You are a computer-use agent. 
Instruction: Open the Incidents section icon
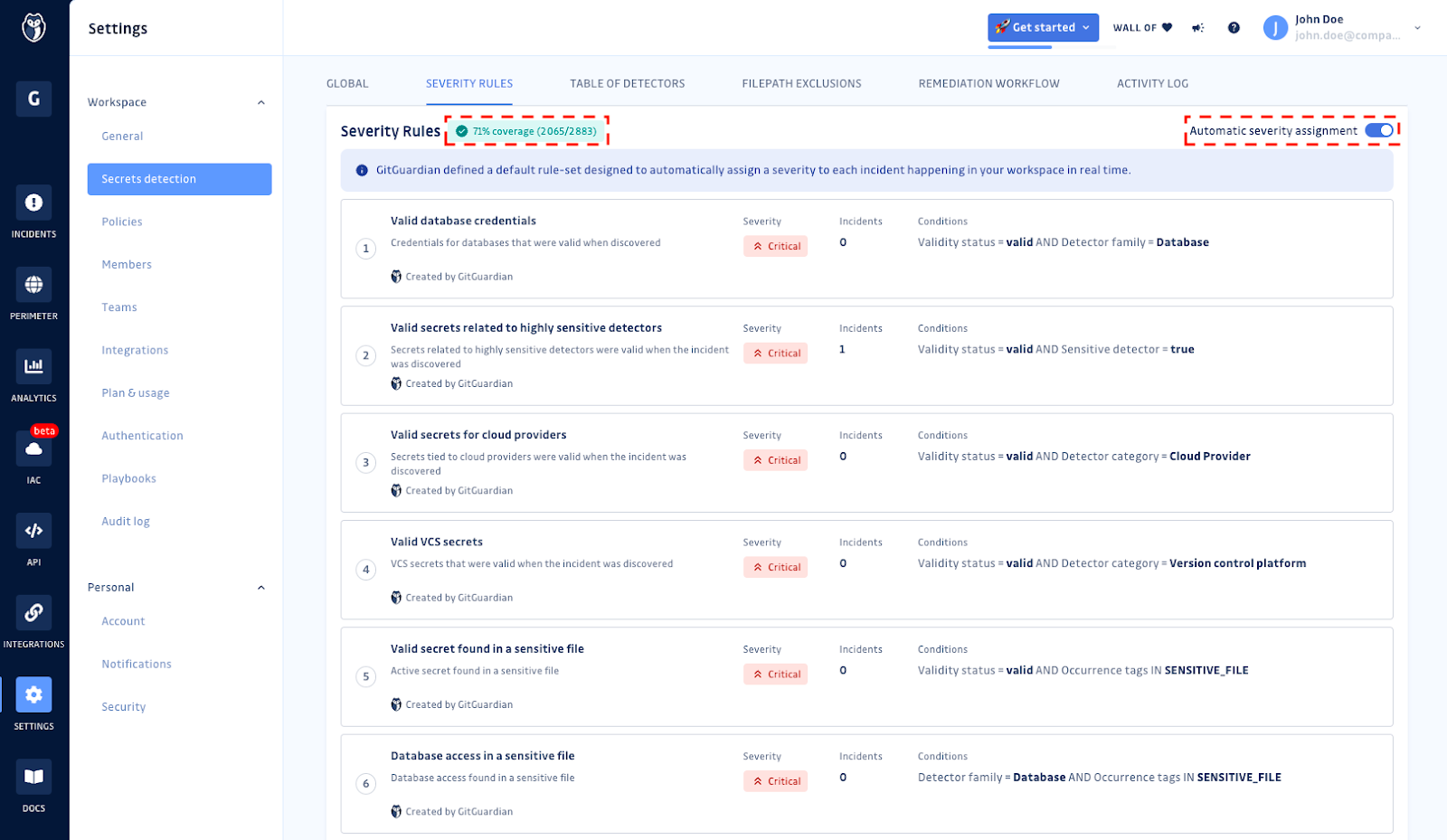pos(33,203)
